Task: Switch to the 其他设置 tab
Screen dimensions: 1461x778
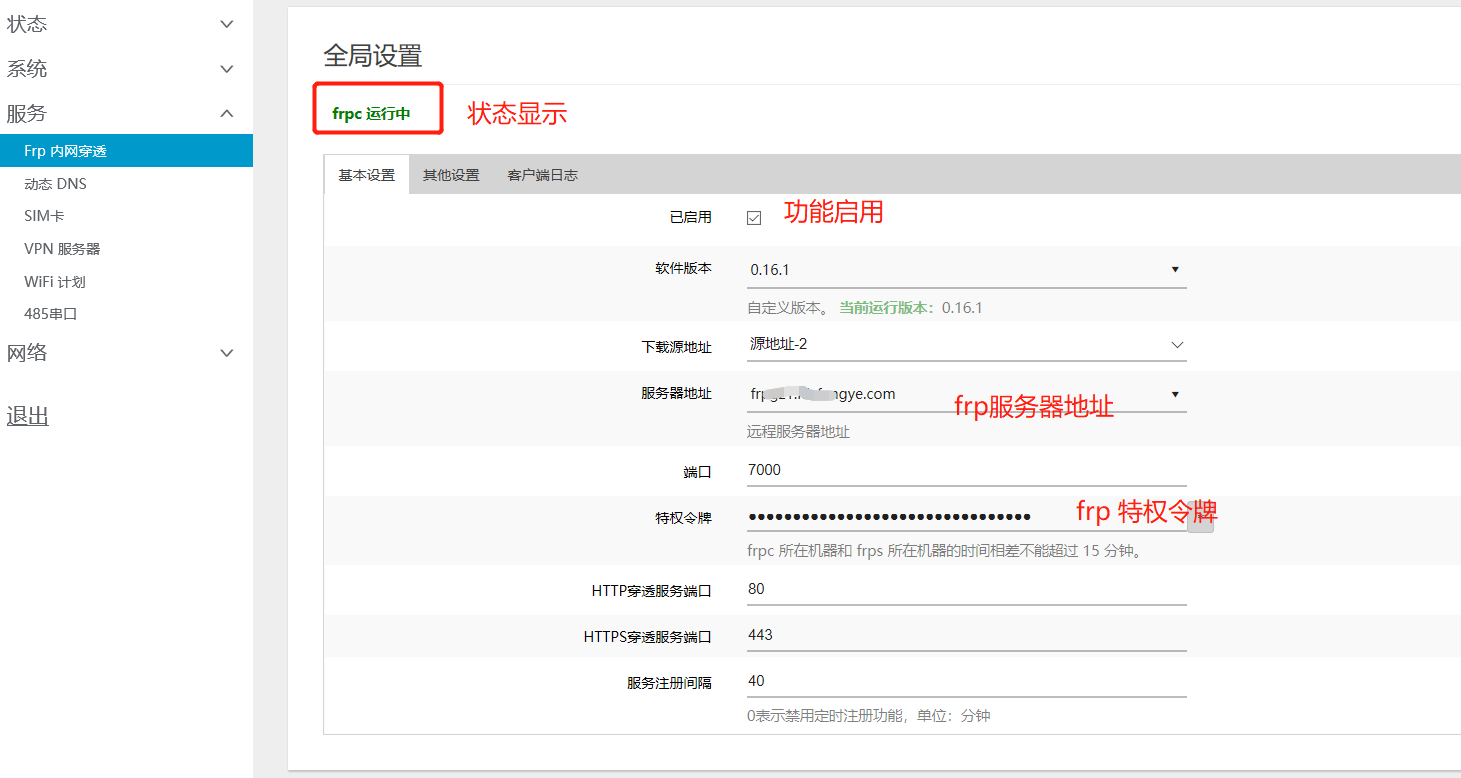Action: click(450, 173)
